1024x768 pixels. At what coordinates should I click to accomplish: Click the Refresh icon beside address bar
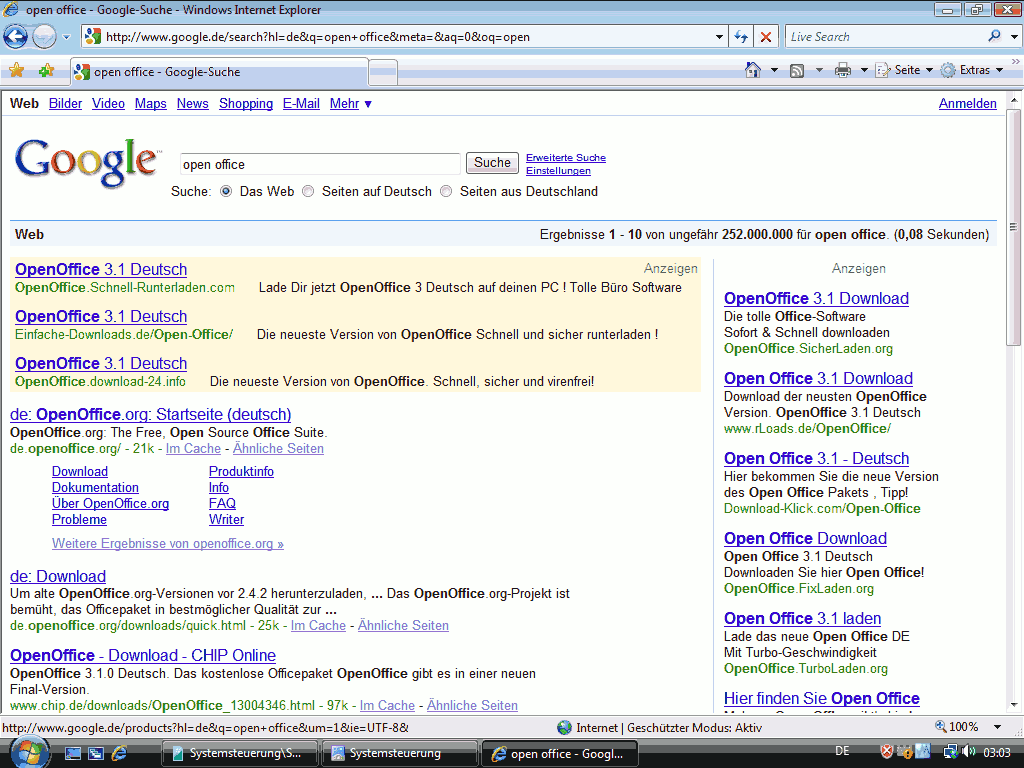741,37
